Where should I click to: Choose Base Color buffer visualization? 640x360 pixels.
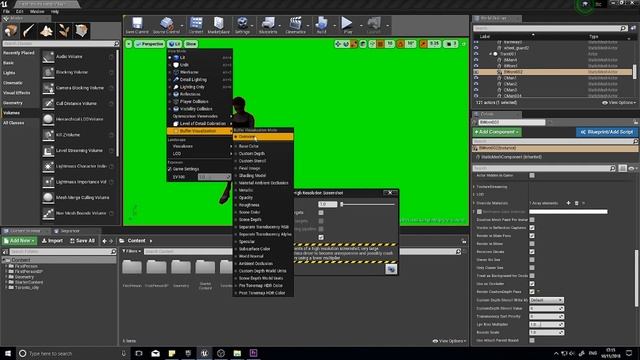(x=249, y=146)
